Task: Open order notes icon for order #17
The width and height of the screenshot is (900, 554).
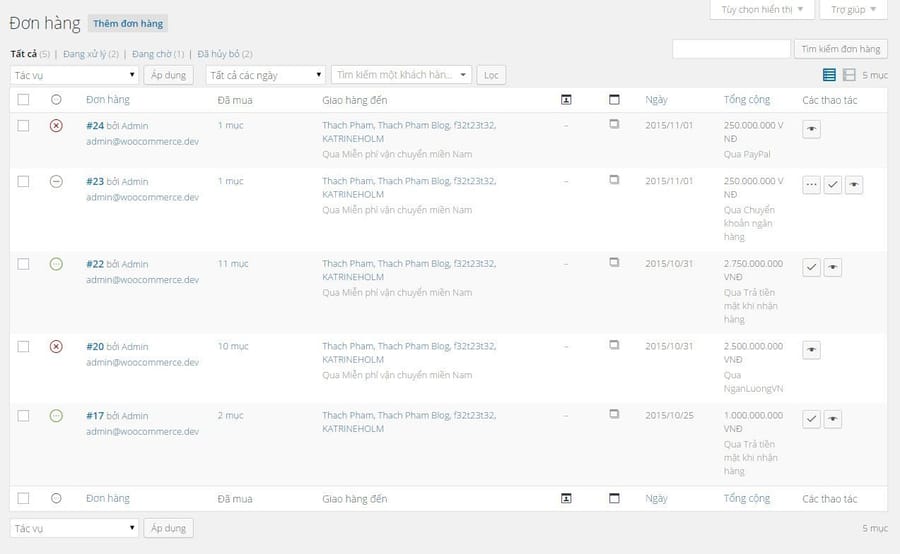Action: tap(614, 414)
